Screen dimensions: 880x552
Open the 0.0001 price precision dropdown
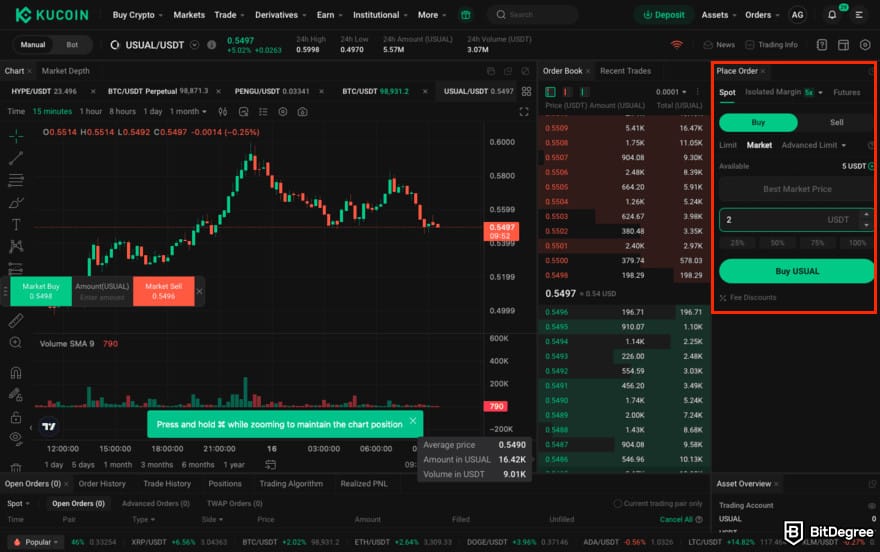[x=670, y=92]
